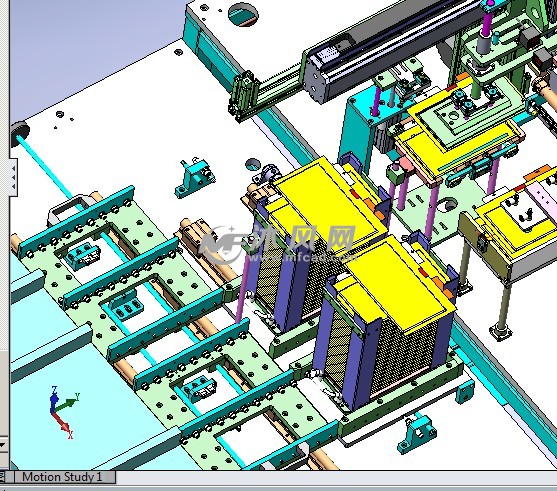Select the large round hole in top plate

tap(243, 14)
